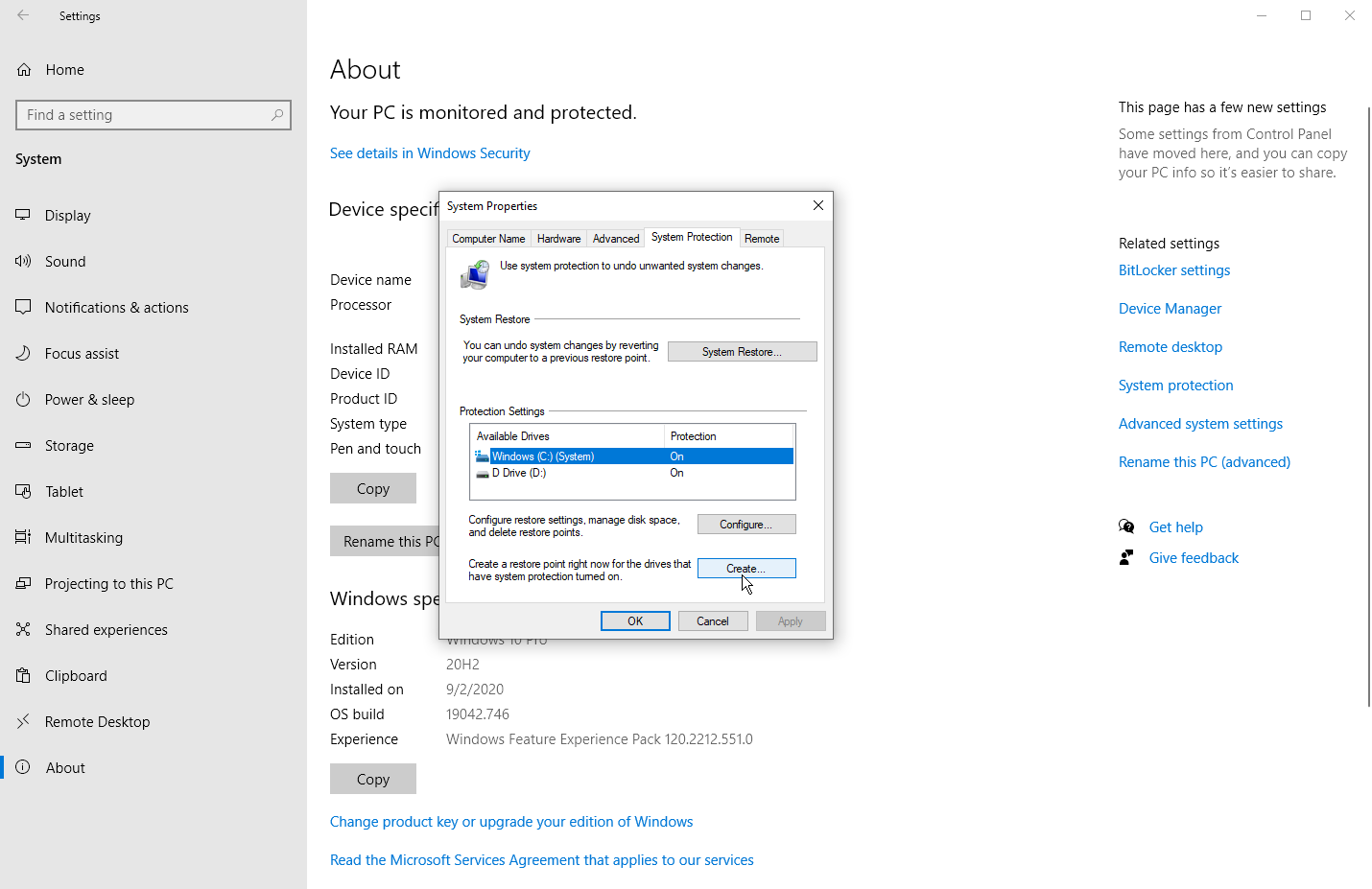Click the Windows (C:) system drive icon
Screen dimensions: 1372x889
(482, 456)
